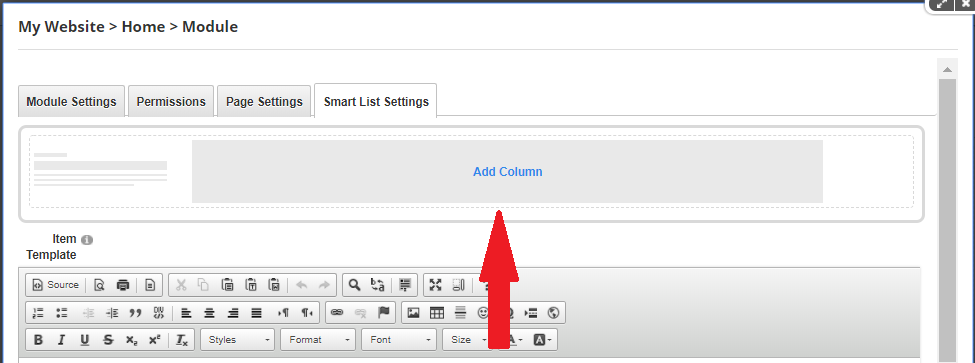Insert a table icon
Image resolution: width=975 pixels, height=363 pixels.
[437, 313]
